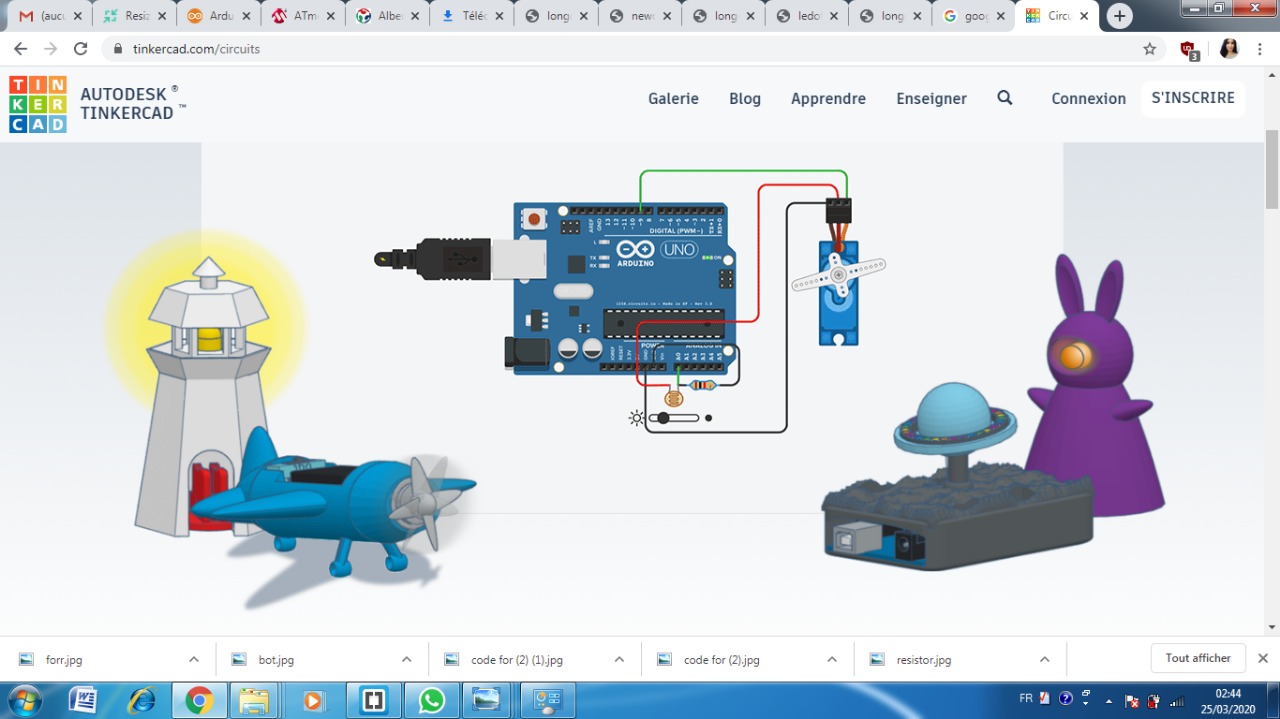Click the page vertical scrollbar thumb
Viewport: 1280px width, 719px height.
point(1272,170)
